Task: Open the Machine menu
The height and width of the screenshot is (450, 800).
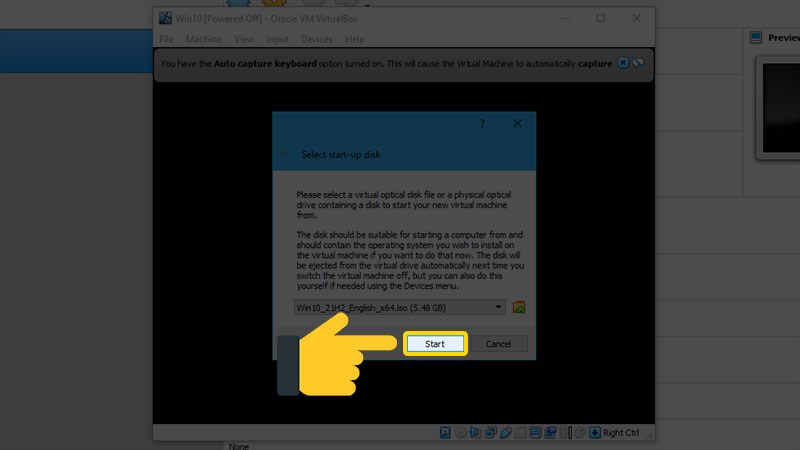Action: coord(204,39)
